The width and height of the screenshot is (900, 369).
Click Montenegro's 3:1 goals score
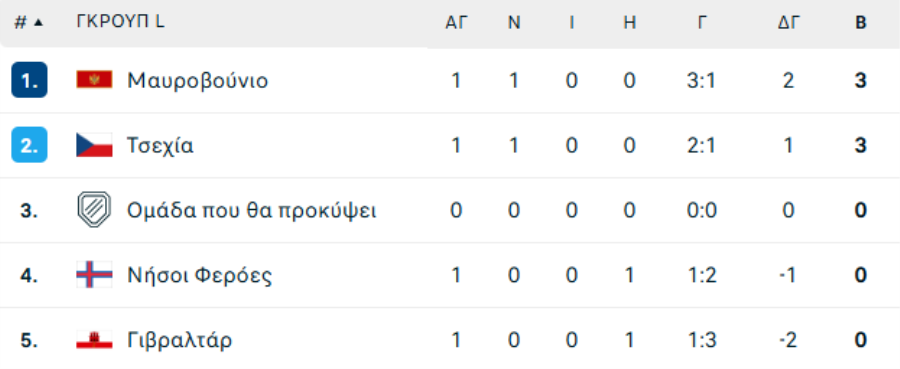tap(701, 80)
